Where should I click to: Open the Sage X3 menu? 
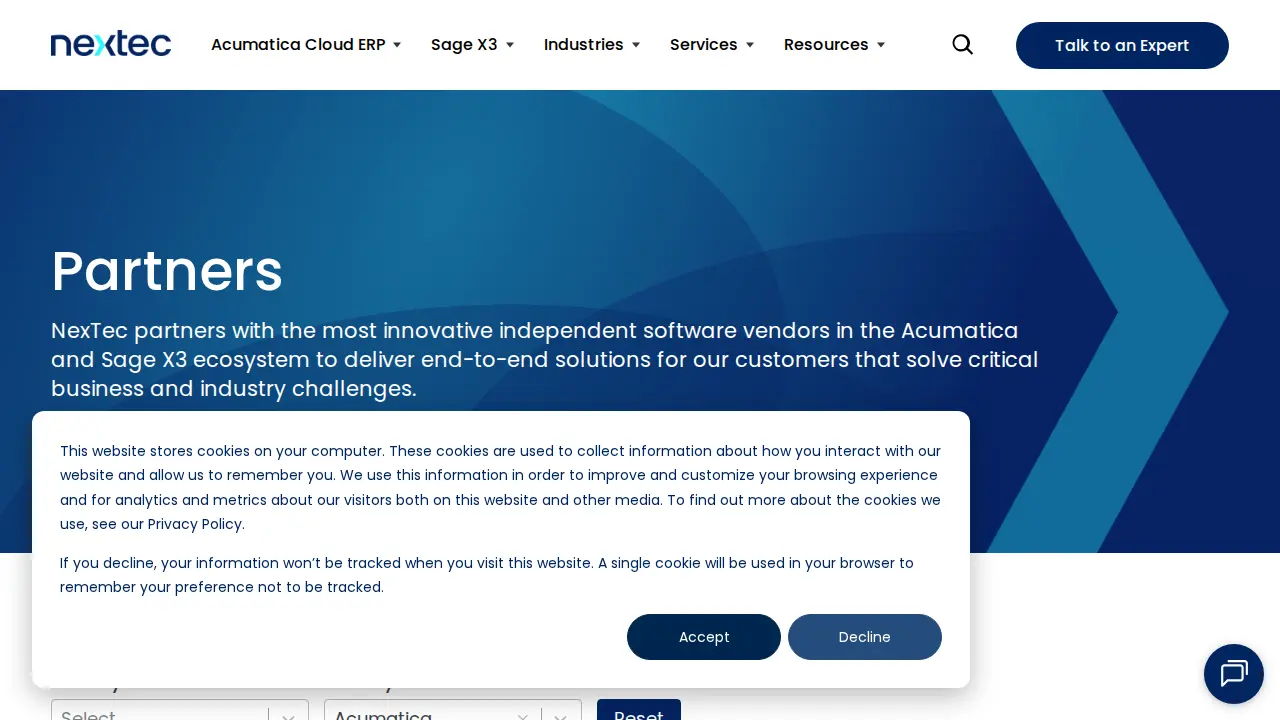click(x=464, y=45)
